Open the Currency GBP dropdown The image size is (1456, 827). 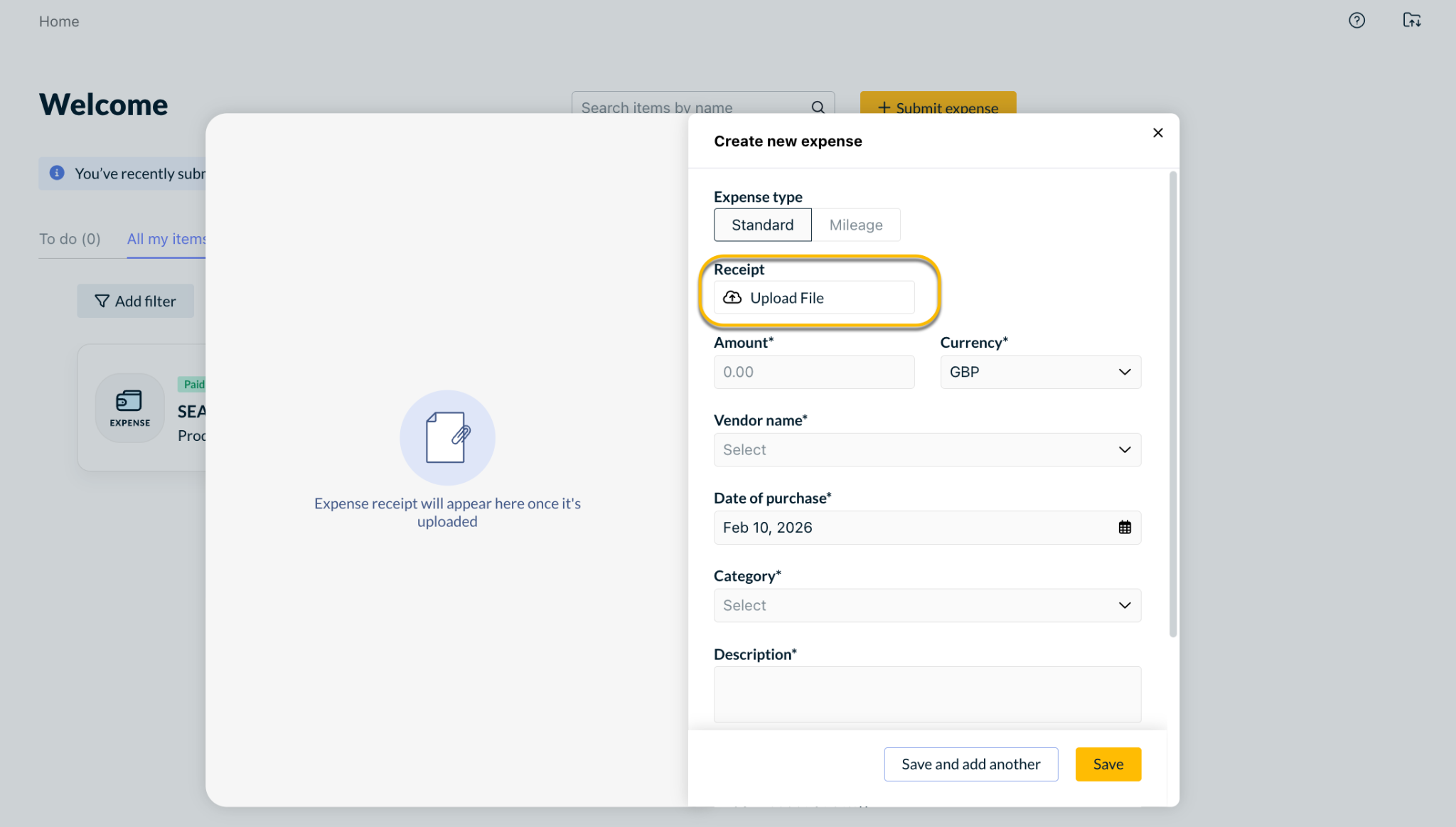pyautogui.click(x=1040, y=373)
